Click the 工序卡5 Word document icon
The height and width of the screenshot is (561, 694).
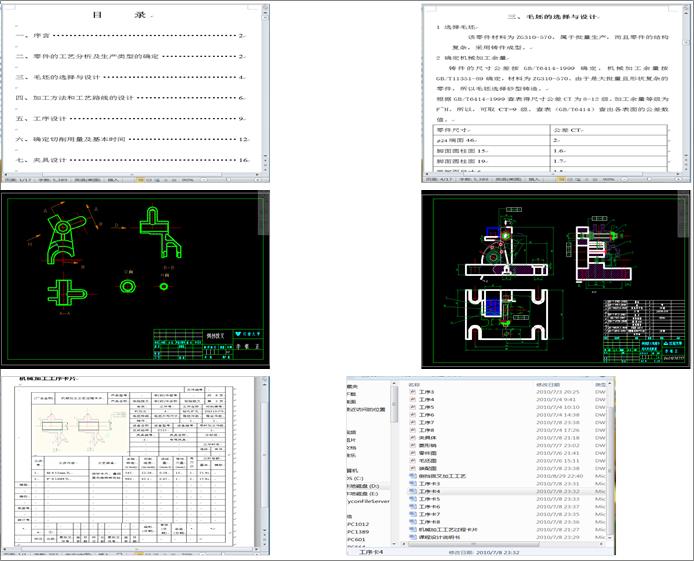pyautogui.click(x=413, y=499)
